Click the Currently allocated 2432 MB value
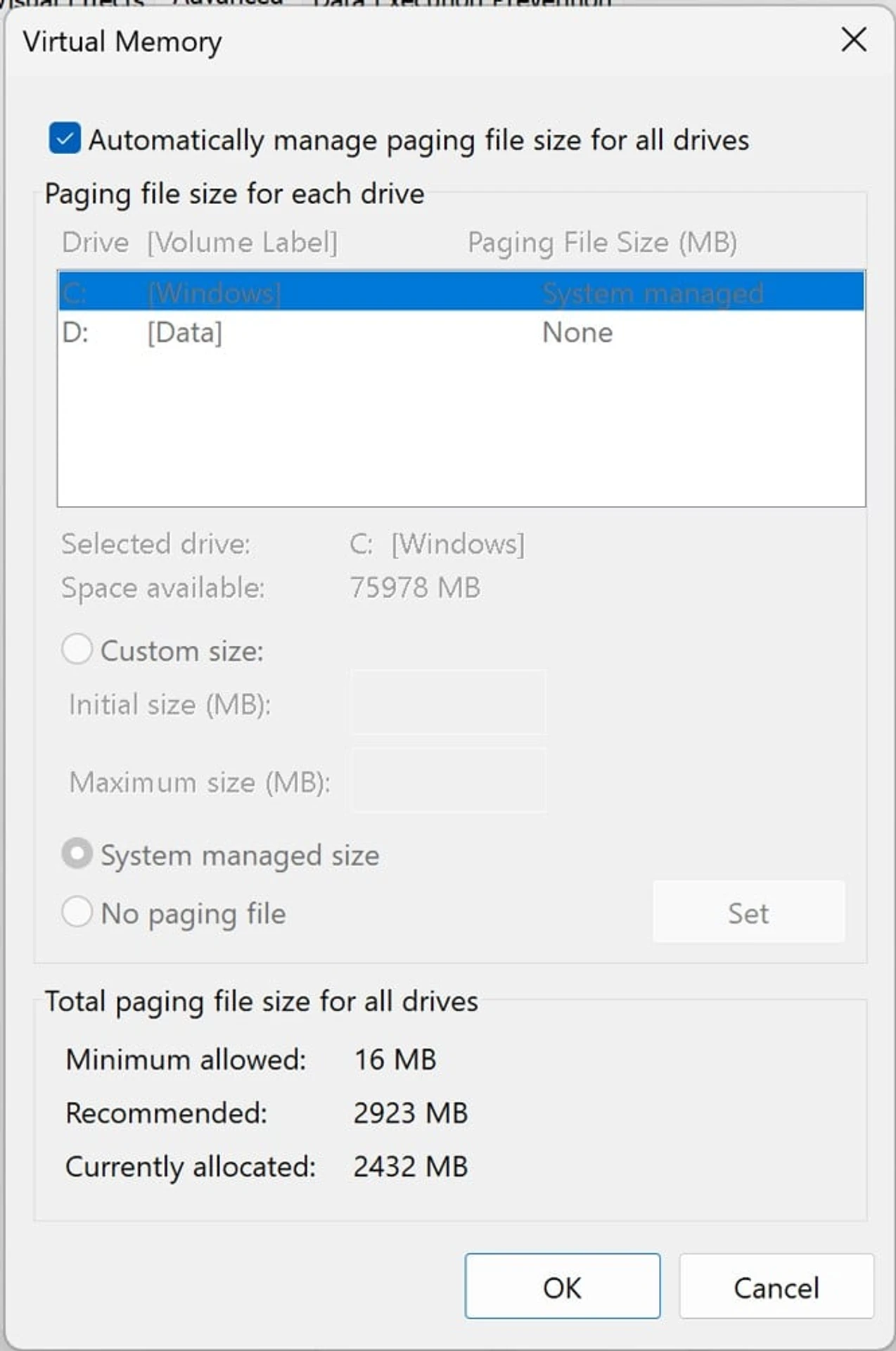 click(411, 1167)
